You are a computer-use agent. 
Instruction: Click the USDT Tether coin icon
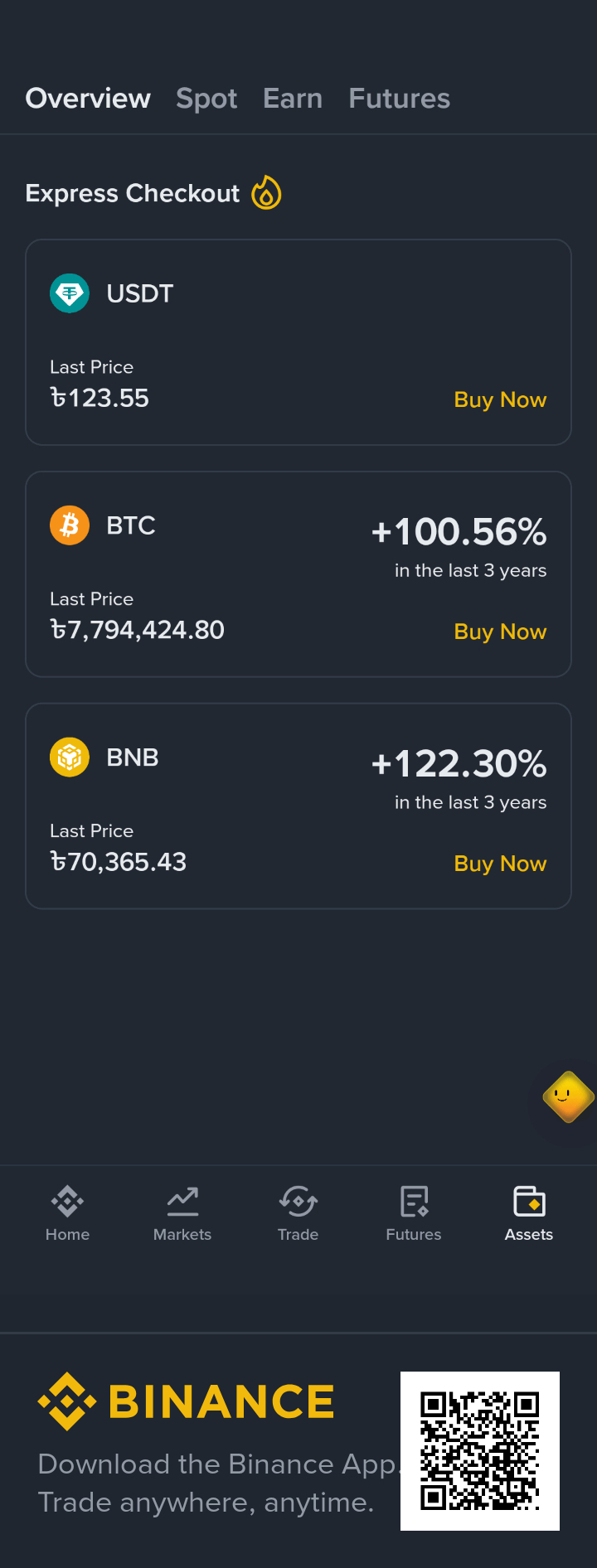point(70,293)
